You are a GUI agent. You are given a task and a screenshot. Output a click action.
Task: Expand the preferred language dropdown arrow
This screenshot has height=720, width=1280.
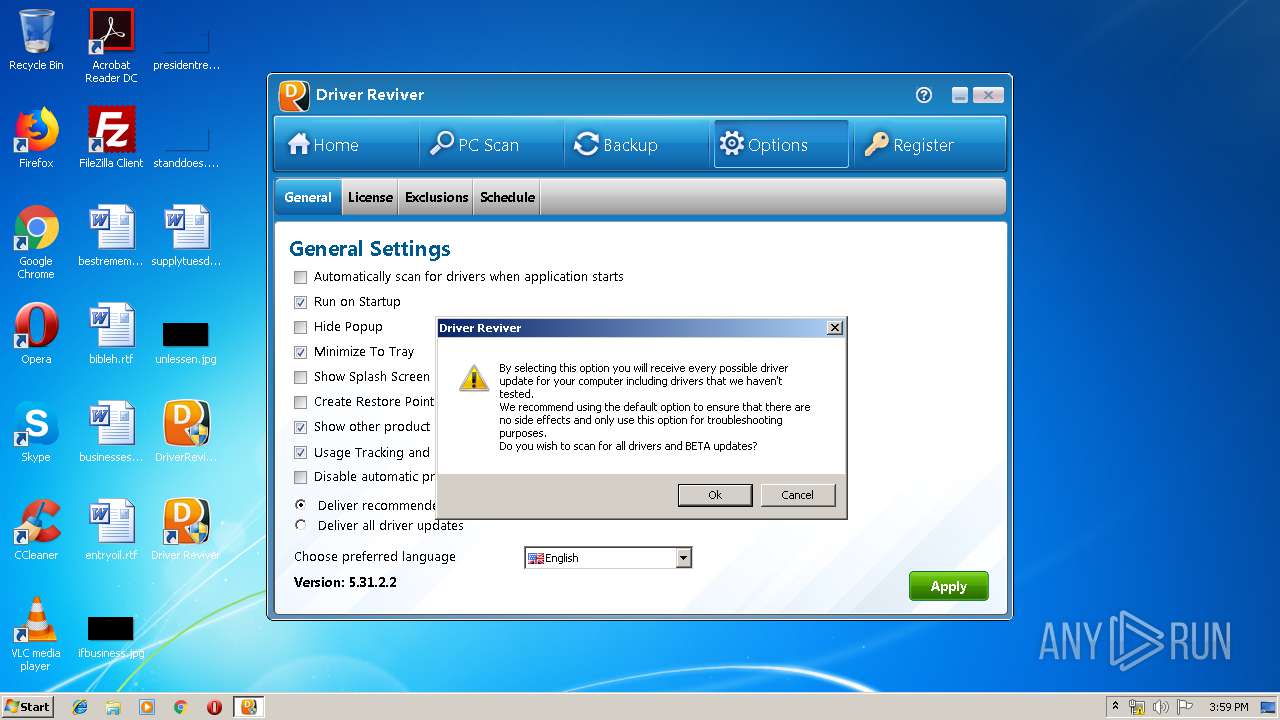point(683,558)
